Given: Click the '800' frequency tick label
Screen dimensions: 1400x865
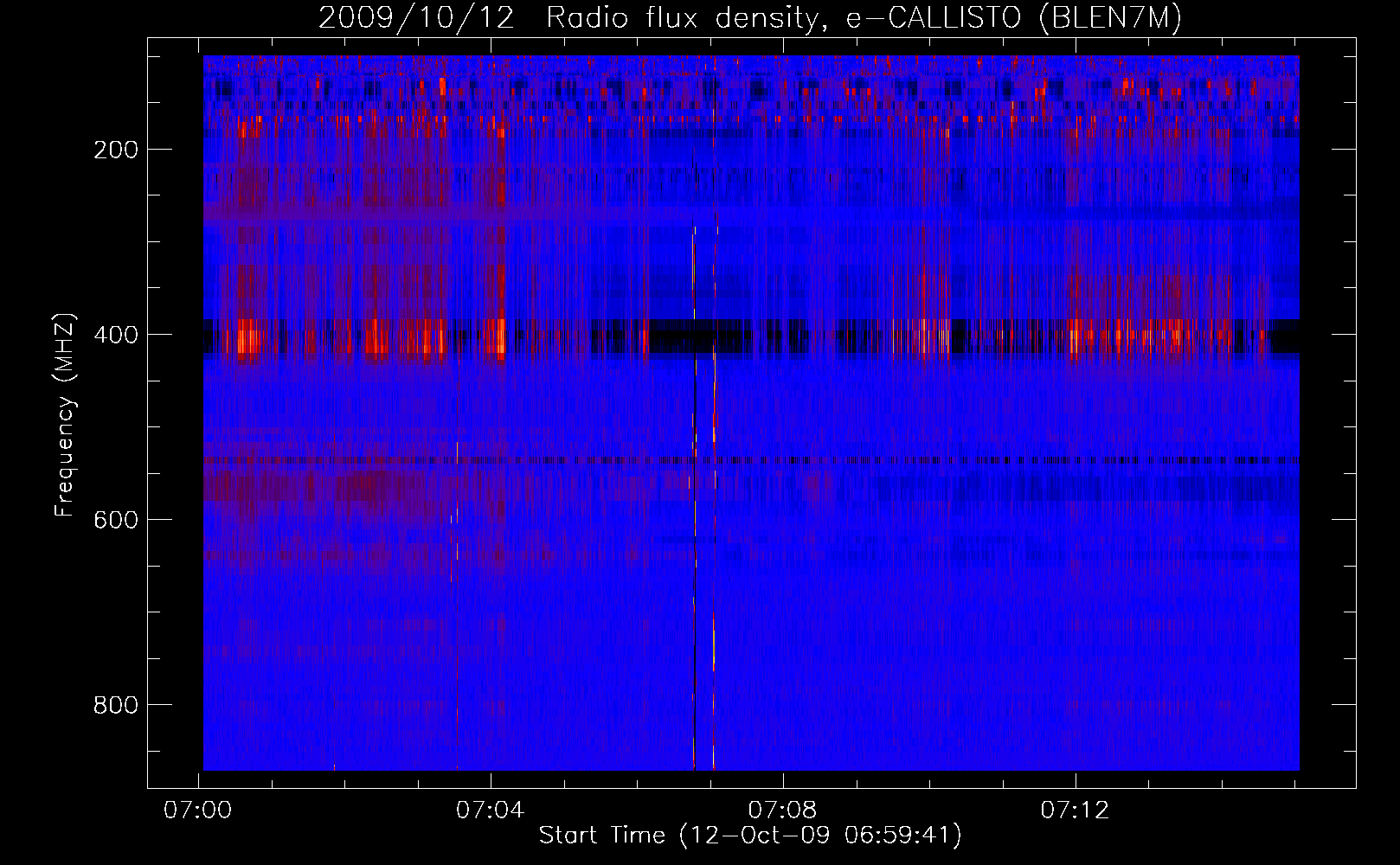Looking at the screenshot, I should [116, 705].
